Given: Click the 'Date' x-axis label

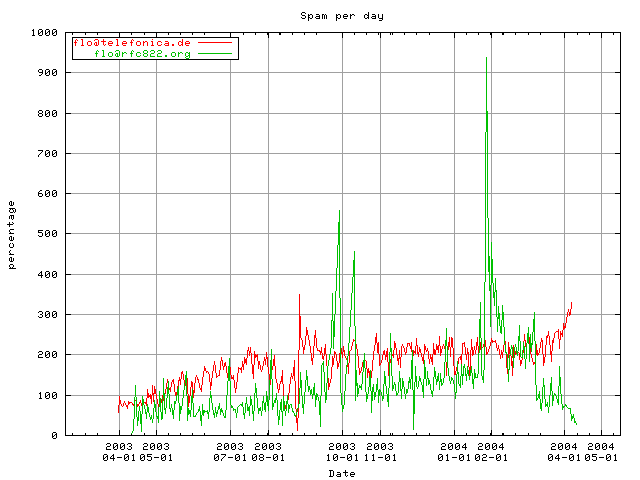Looking at the screenshot, I should 342,473.
